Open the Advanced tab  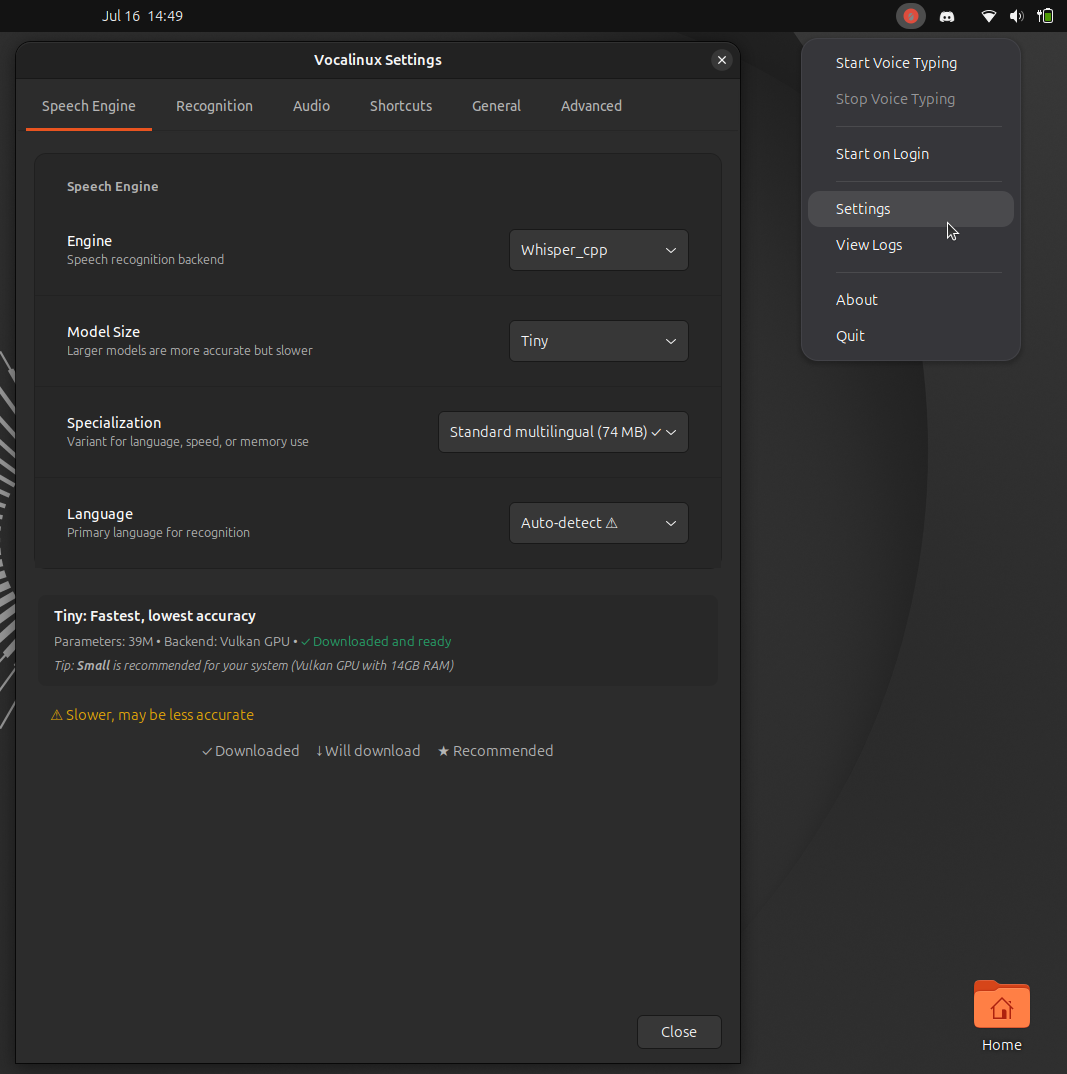pos(592,106)
